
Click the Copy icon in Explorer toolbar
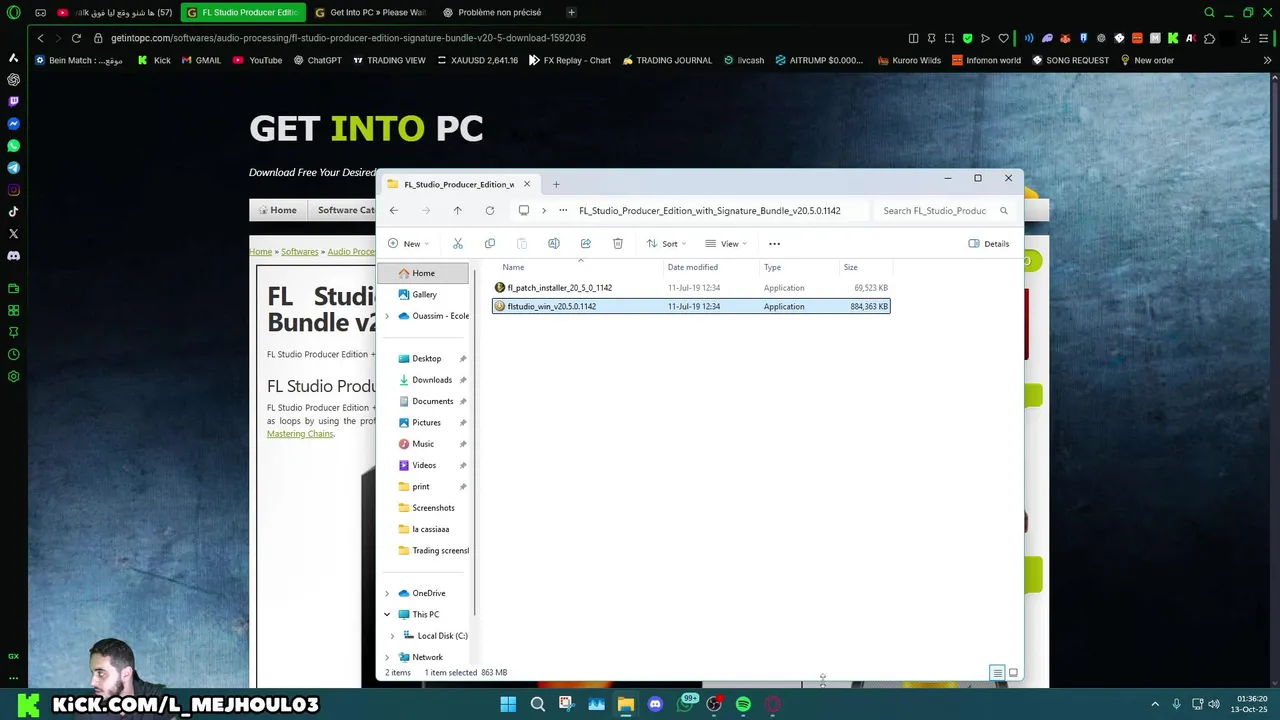(490, 243)
